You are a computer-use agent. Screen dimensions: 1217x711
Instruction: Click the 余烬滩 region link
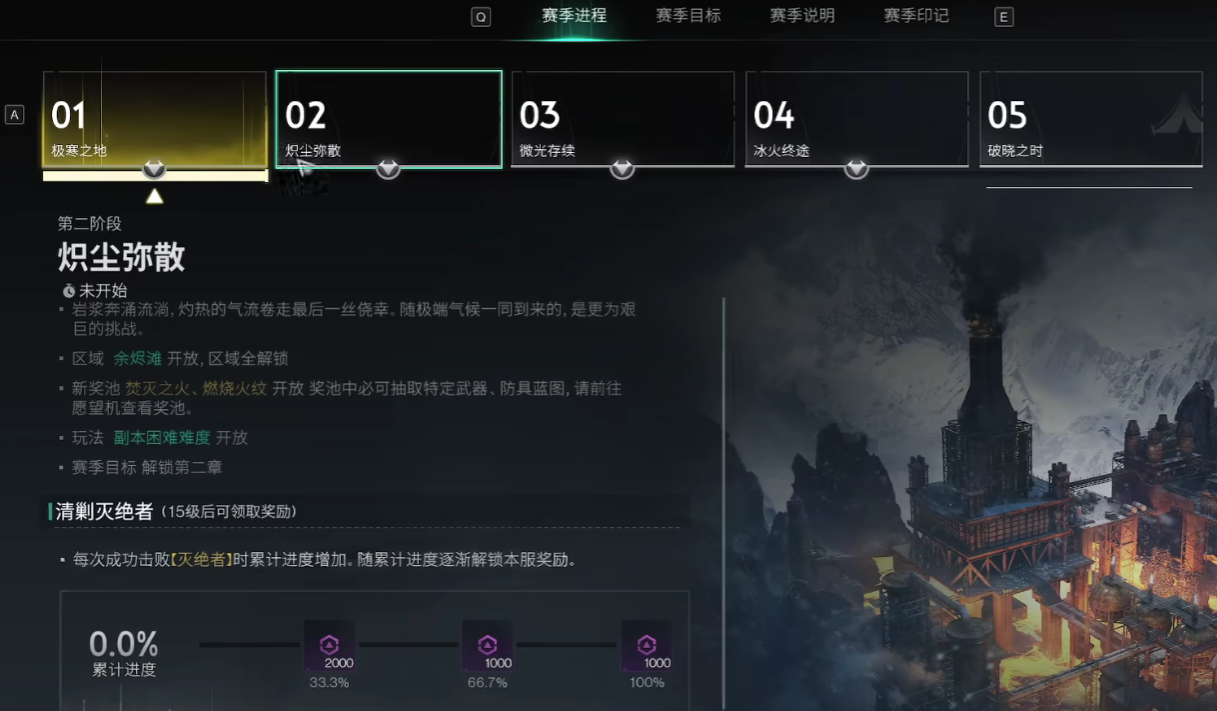coord(138,358)
